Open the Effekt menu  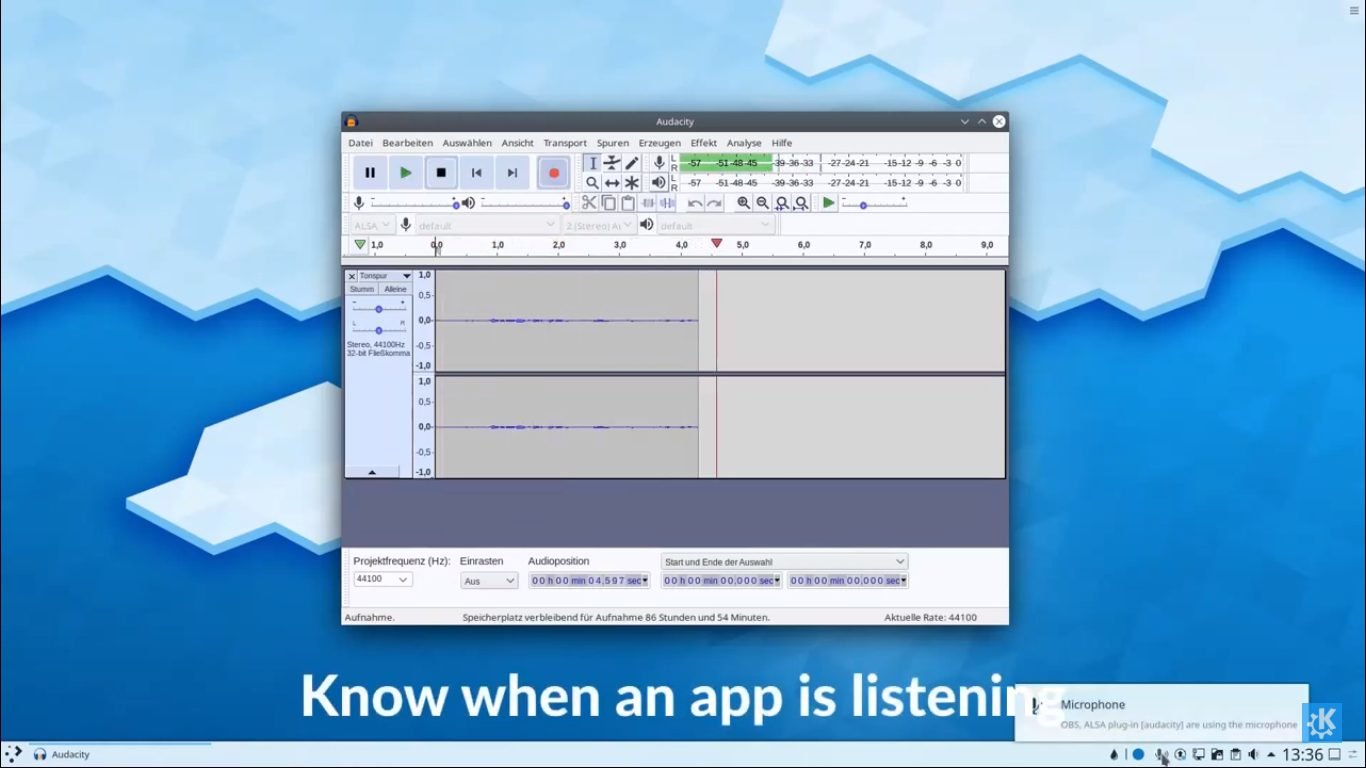[703, 143]
